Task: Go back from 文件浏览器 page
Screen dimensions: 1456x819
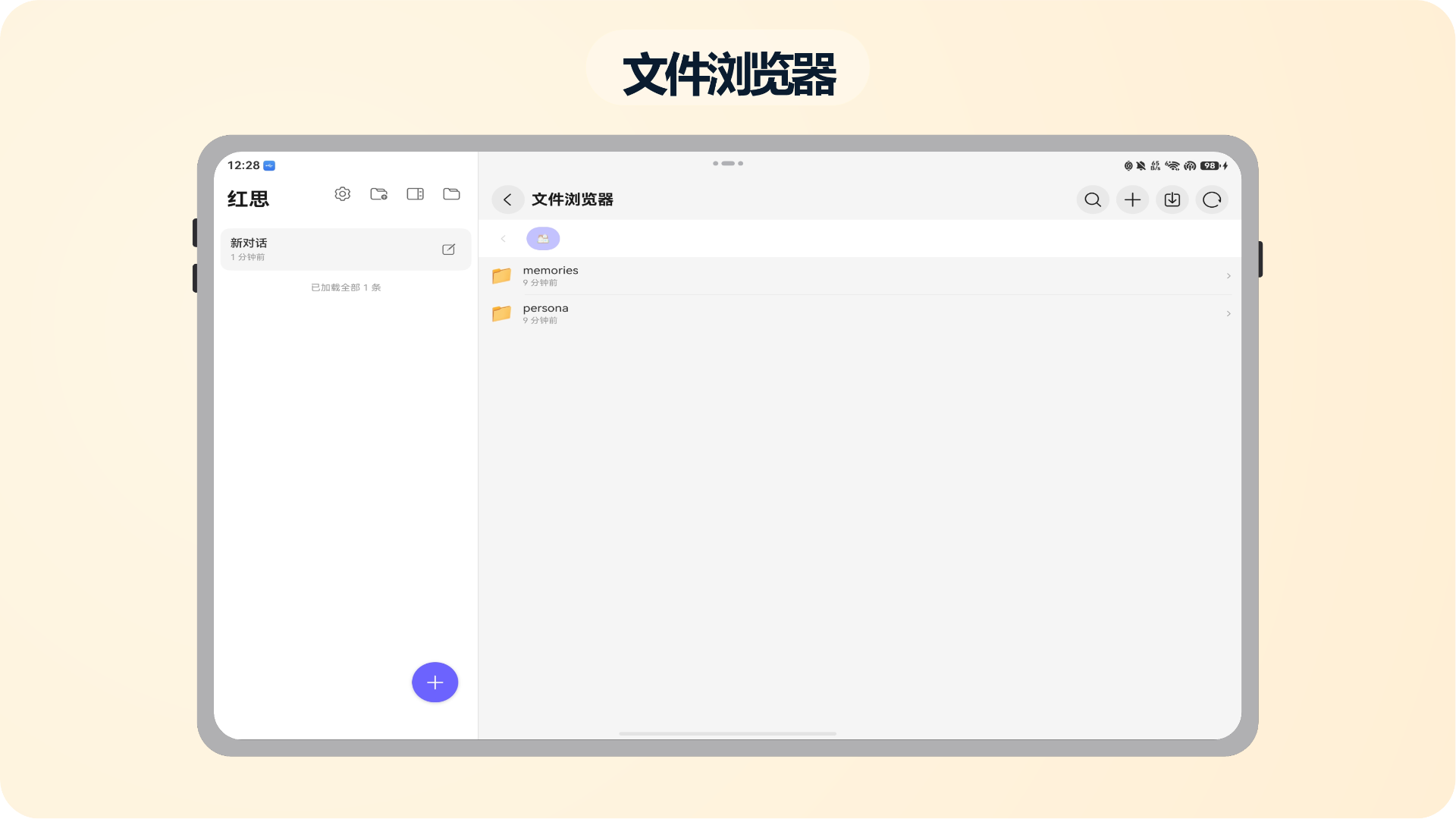Action: tap(508, 199)
